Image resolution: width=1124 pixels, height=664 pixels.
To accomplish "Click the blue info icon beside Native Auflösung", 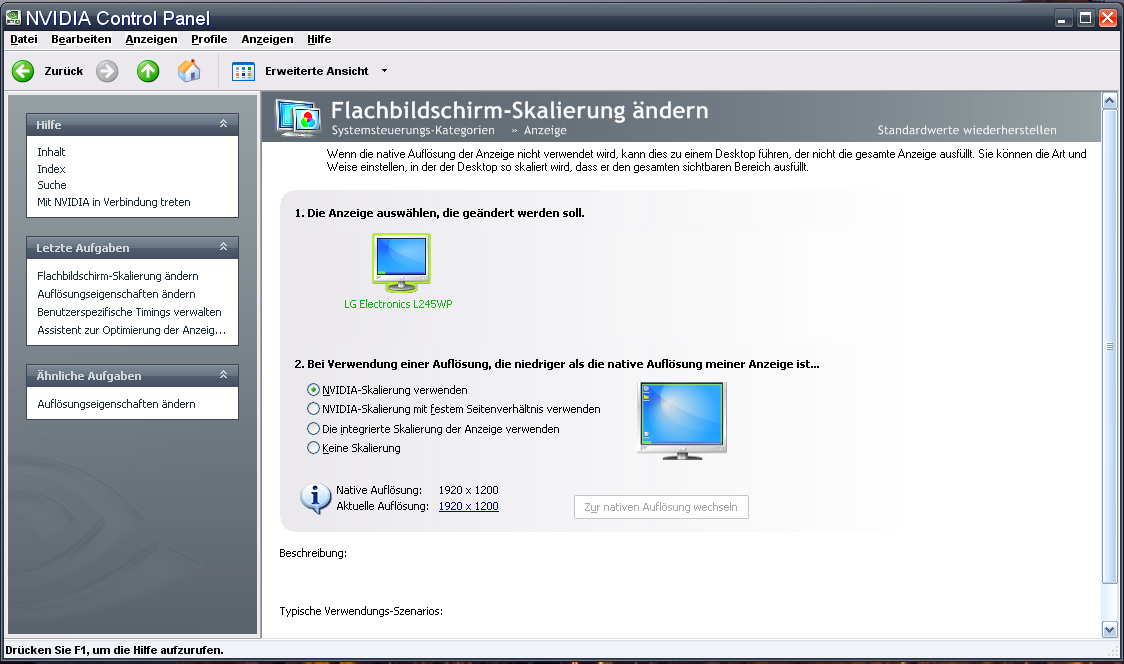I will coord(316,498).
